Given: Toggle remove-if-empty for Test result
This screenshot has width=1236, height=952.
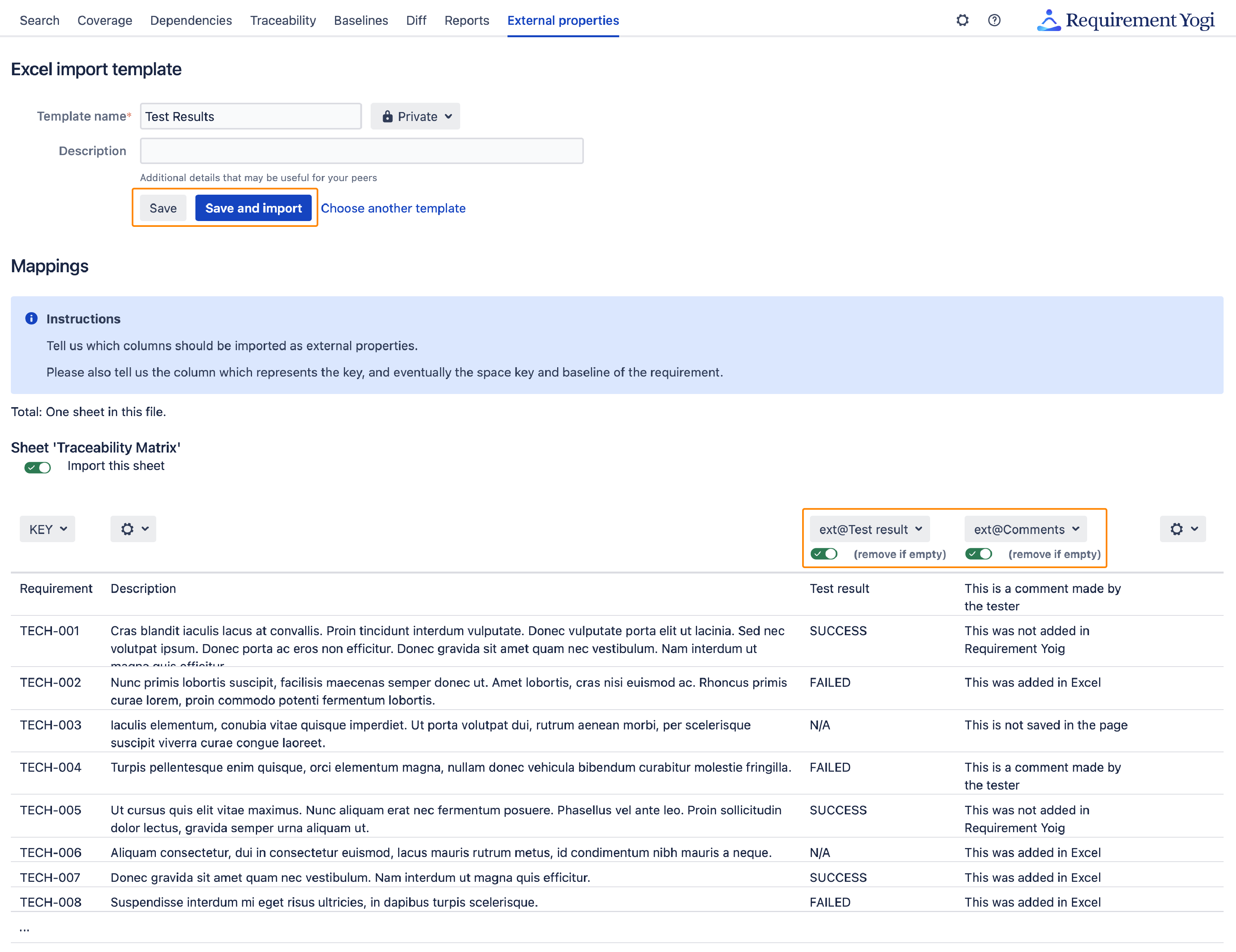Looking at the screenshot, I should point(823,553).
